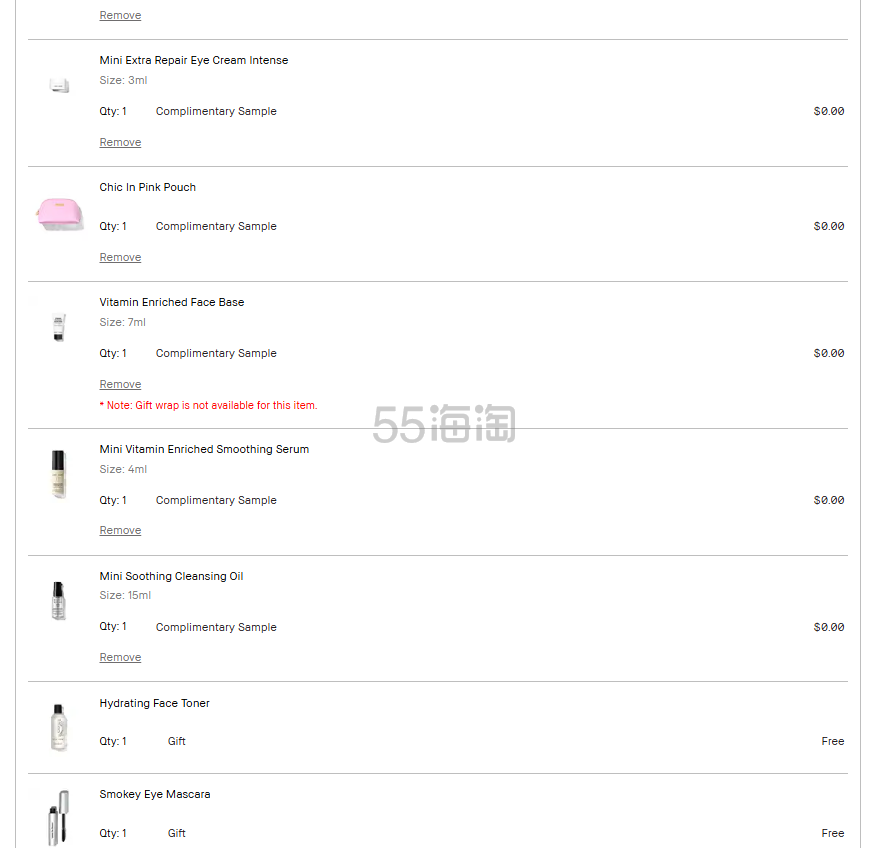Click the Hydrating Face Toner bottle image
888x848 pixels.
pos(59,727)
